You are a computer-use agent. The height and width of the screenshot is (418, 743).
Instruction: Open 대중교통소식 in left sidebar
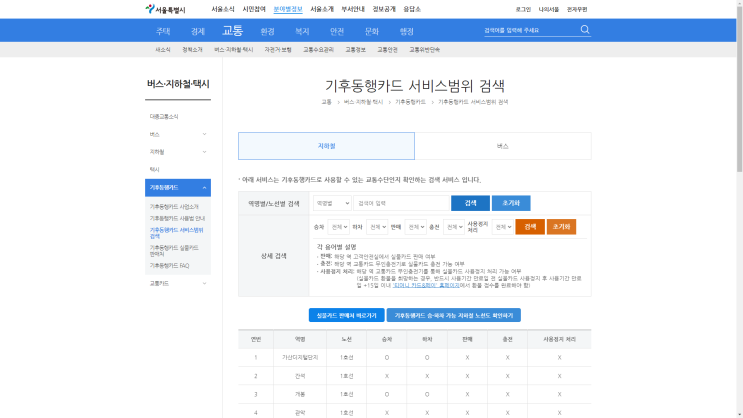tap(164, 117)
